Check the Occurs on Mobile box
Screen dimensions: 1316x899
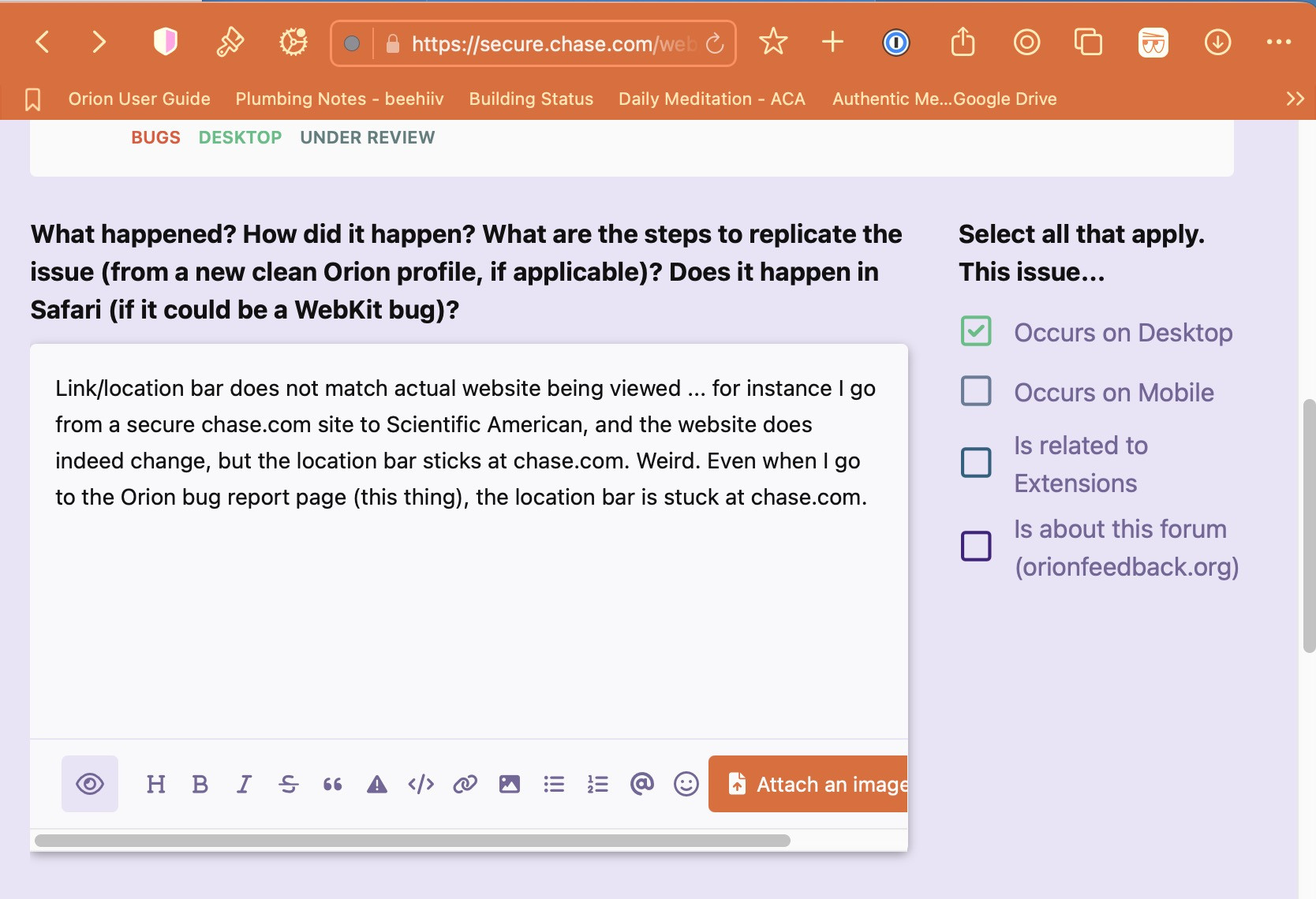[976, 391]
